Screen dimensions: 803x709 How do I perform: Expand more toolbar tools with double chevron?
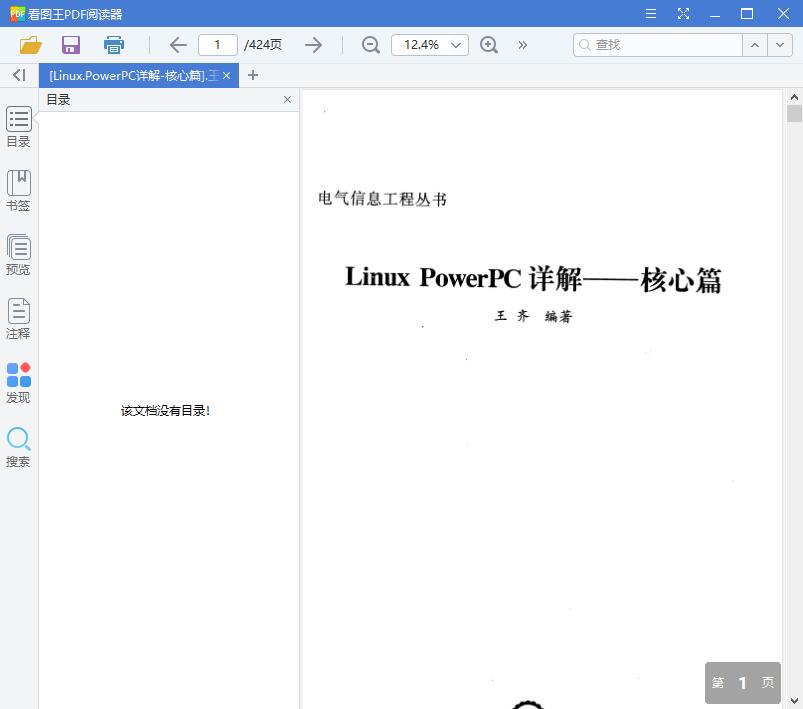pyautogui.click(x=522, y=45)
